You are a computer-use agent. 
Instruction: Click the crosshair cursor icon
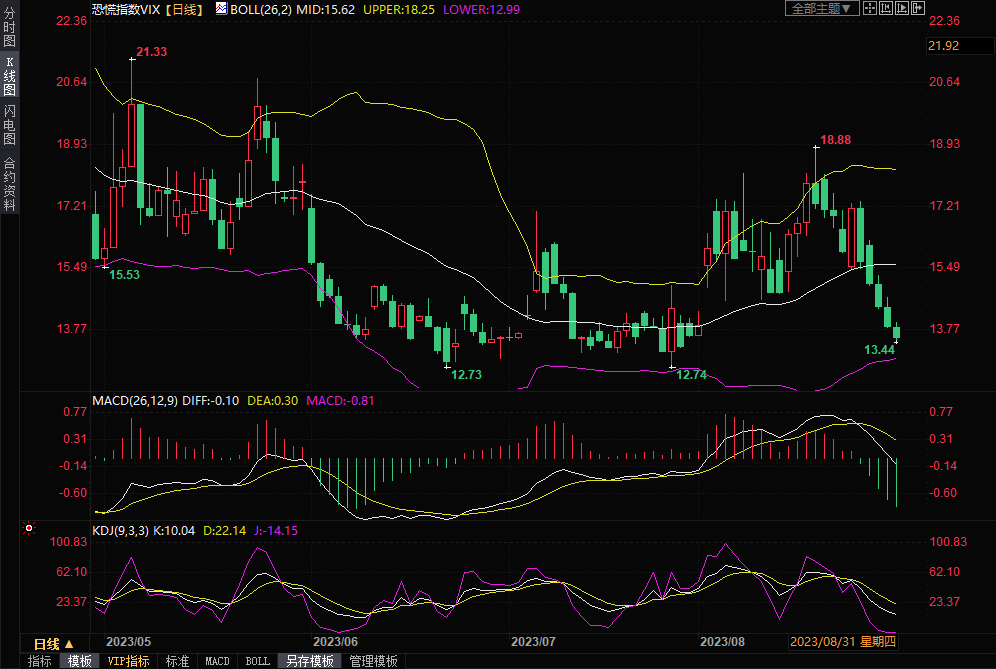(x=871, y=8)
